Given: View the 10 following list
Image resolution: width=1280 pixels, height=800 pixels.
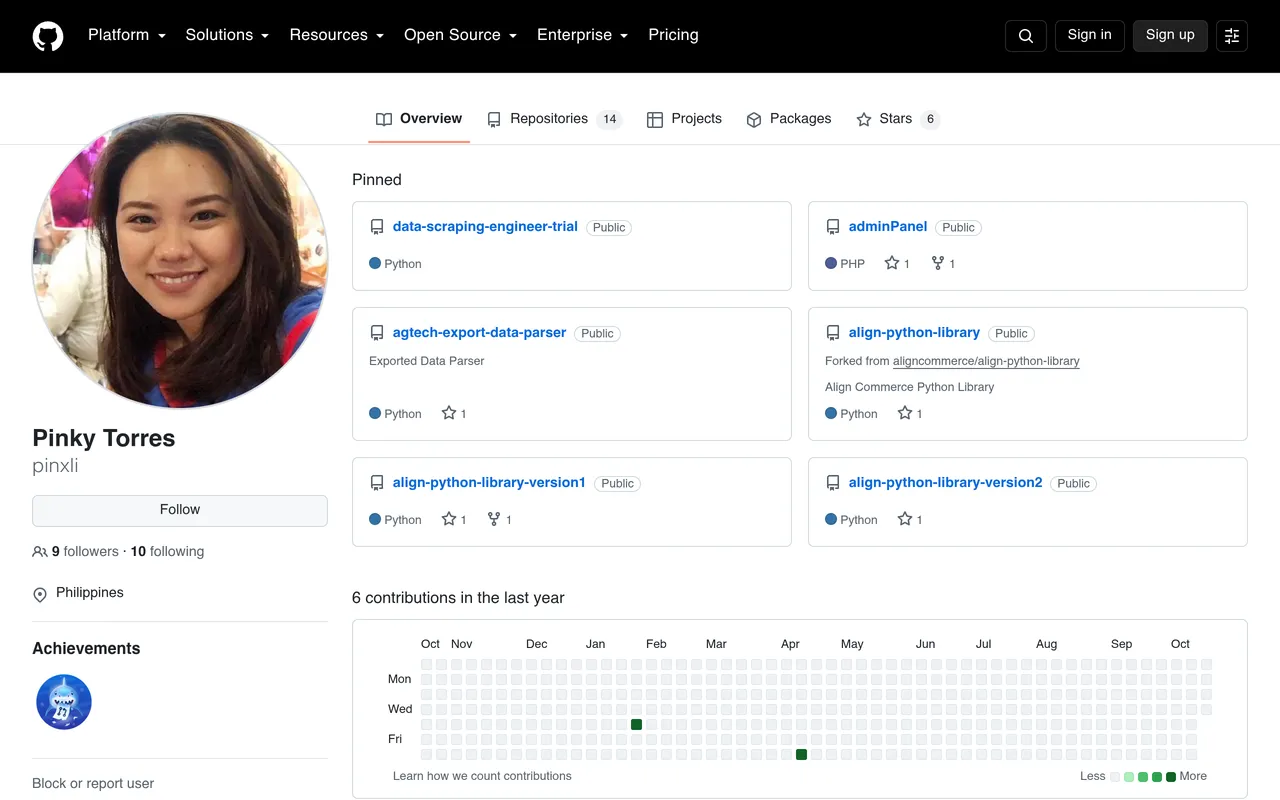Looking at the screenshot, I should click(x=167, y=552).
